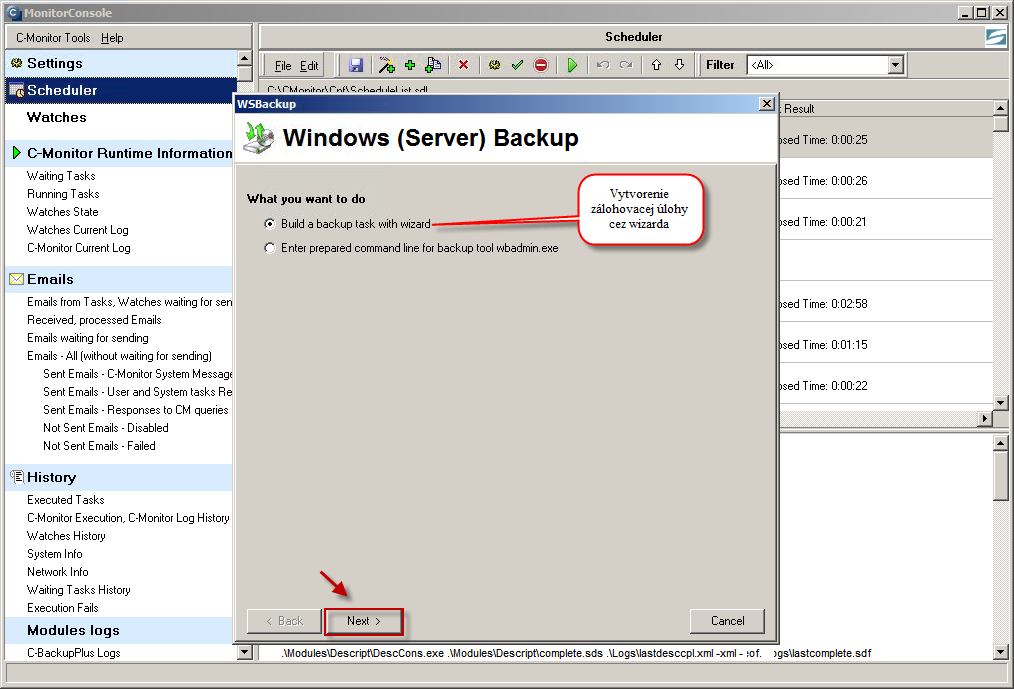The image size is (1014, 689).
Task: Click the green play run icon
Action: click(572, 65)
